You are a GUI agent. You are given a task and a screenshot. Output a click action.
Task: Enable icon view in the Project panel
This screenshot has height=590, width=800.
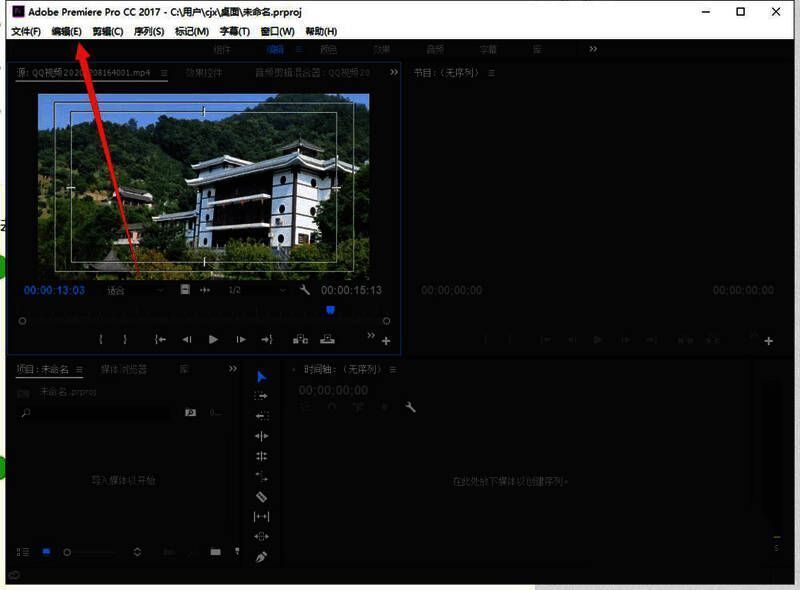pos(44,551)
